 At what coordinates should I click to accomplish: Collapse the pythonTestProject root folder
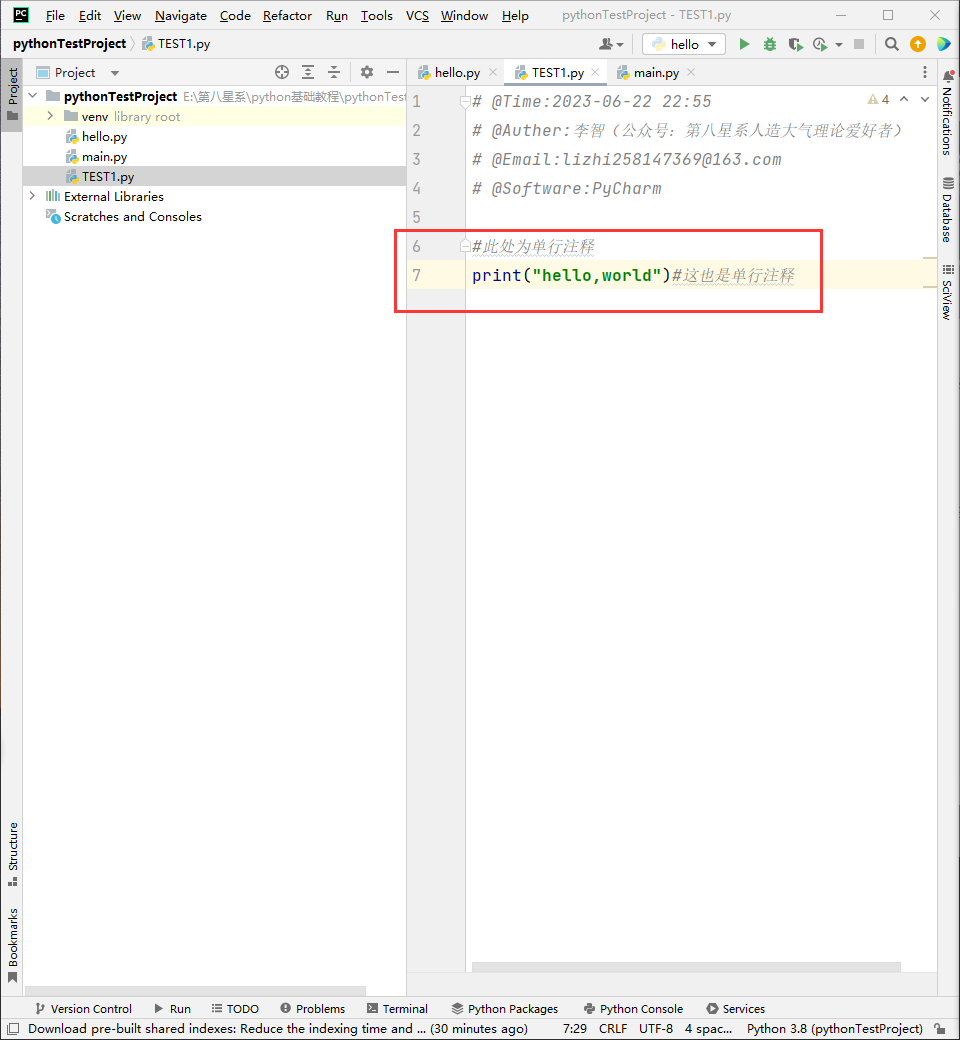33,96
